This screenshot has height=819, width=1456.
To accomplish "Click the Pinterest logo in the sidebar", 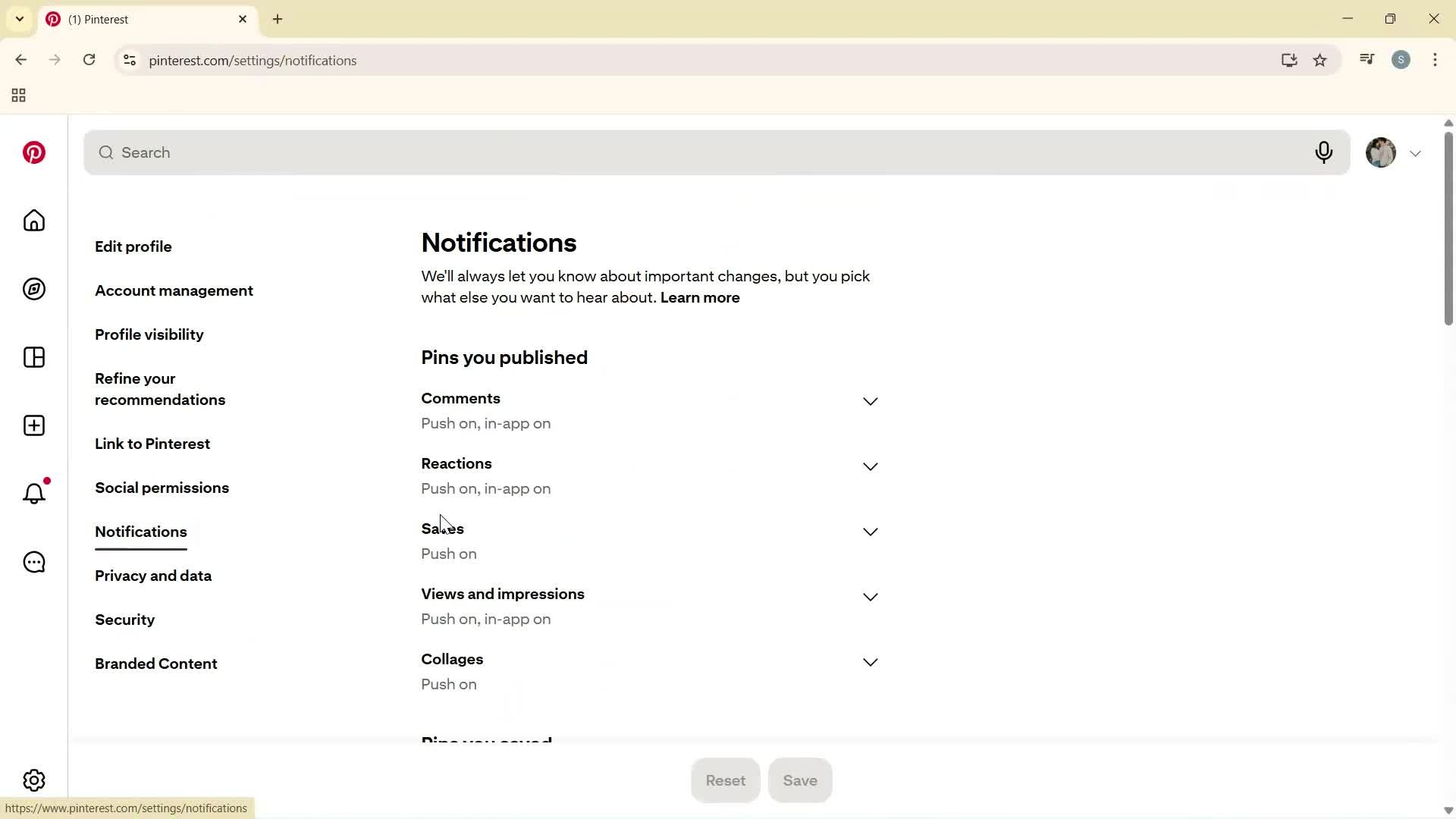I will (x=34, y=152).
